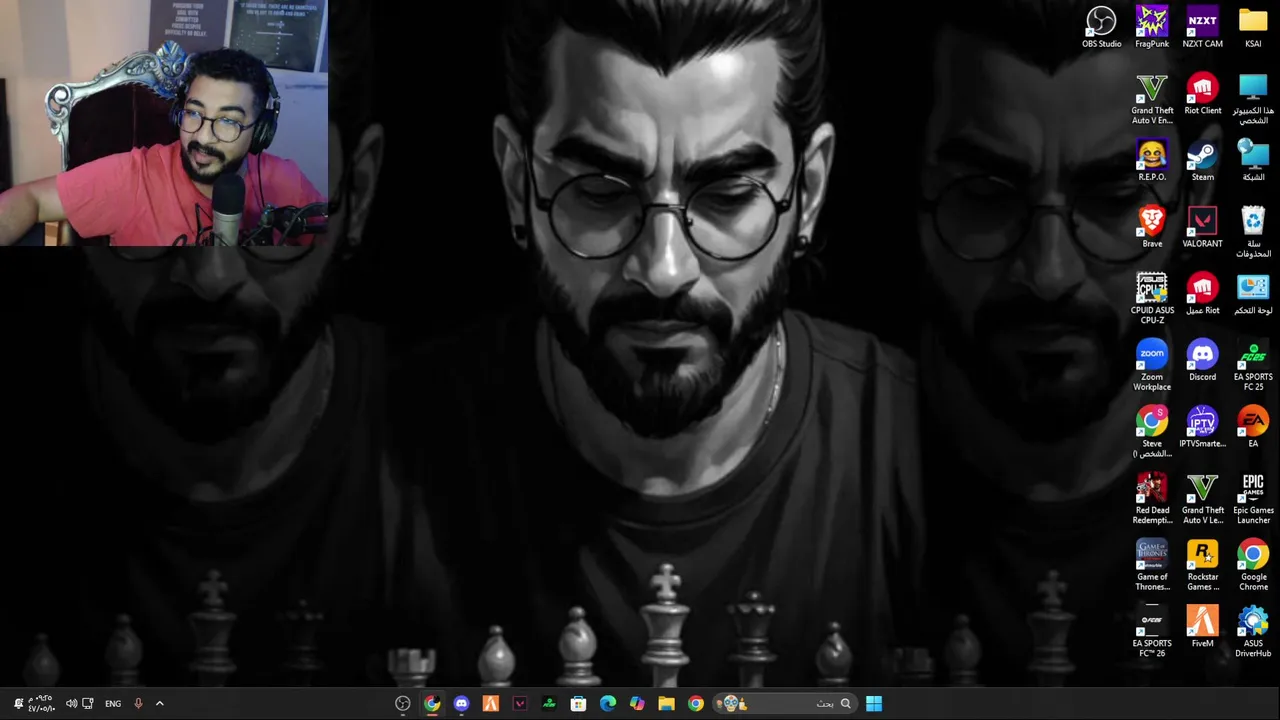
Task: Select Grand Theft Auto V Enhanced shortcut
Action: point(1152,99)
